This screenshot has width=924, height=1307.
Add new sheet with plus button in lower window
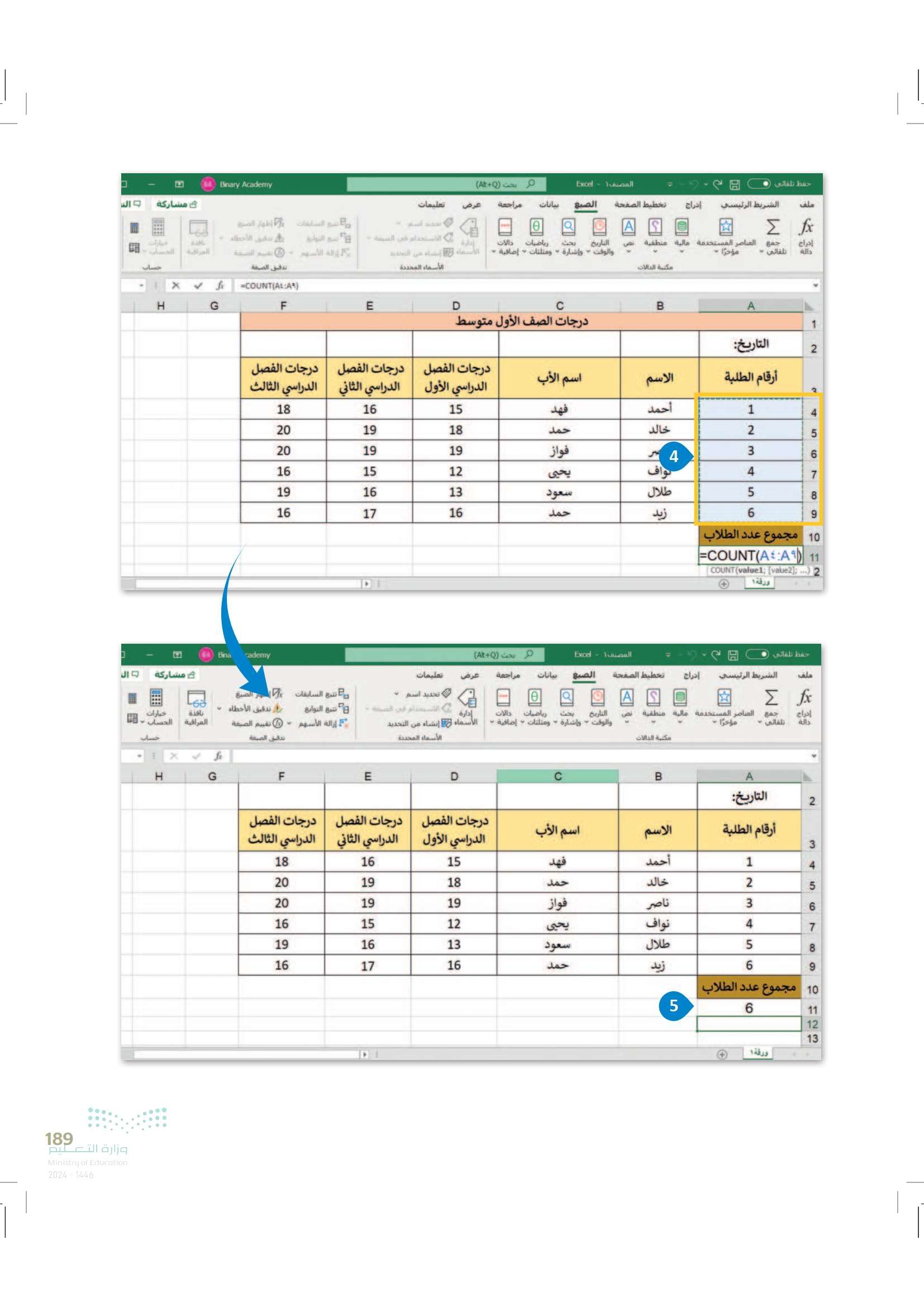722,1054
